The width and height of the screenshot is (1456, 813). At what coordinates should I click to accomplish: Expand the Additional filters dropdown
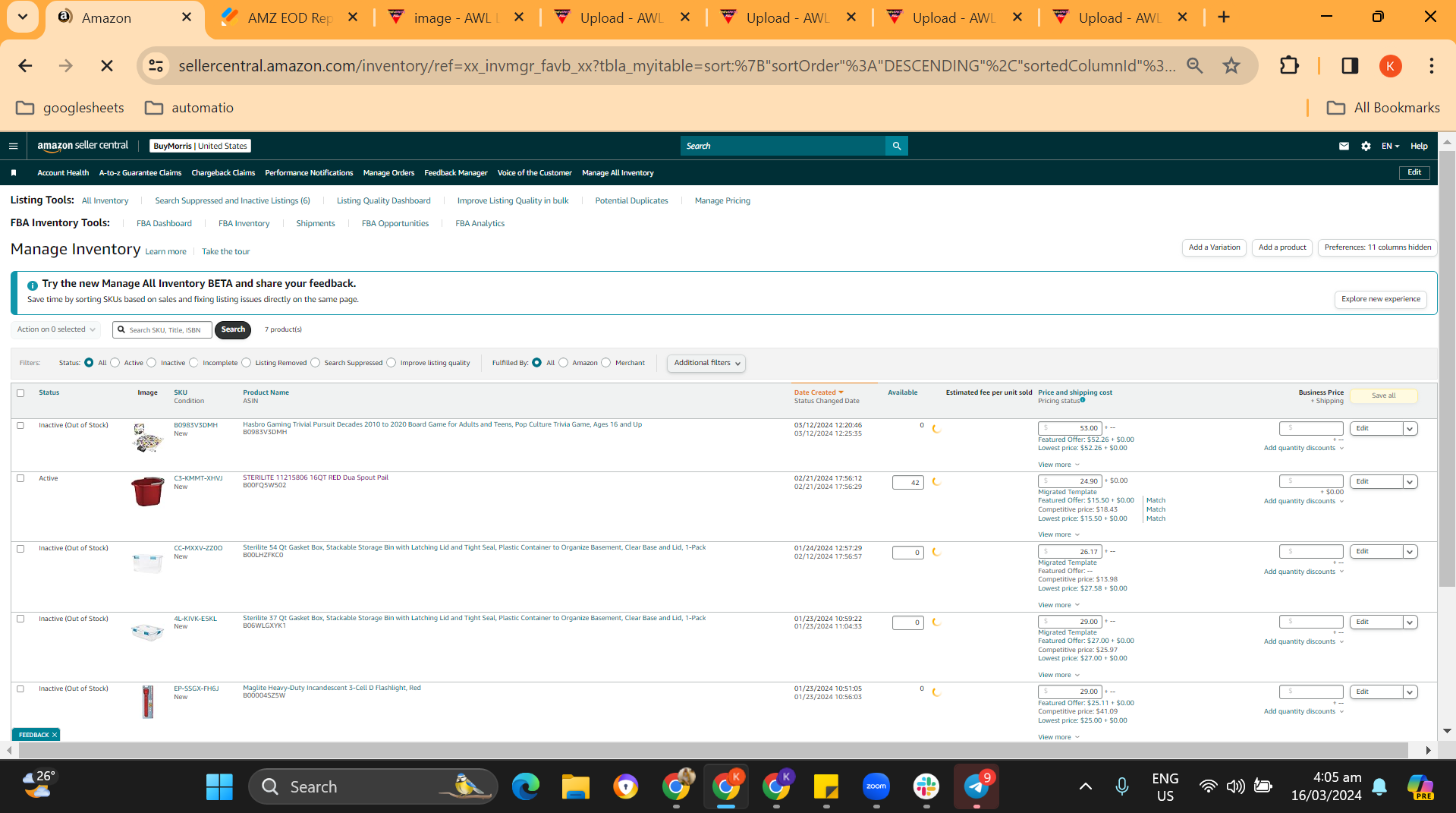point(706,363)
